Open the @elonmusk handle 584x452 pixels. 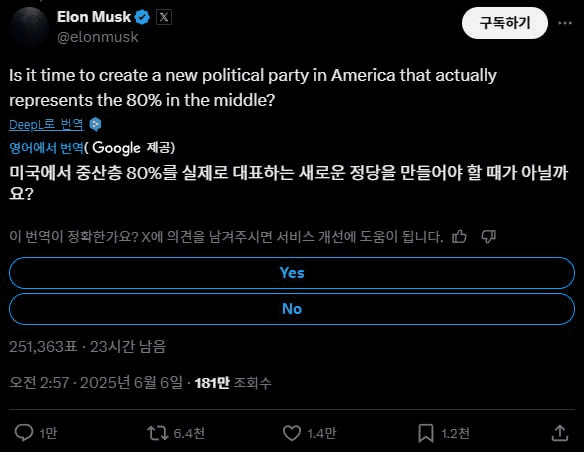click(x=98, y=37)
